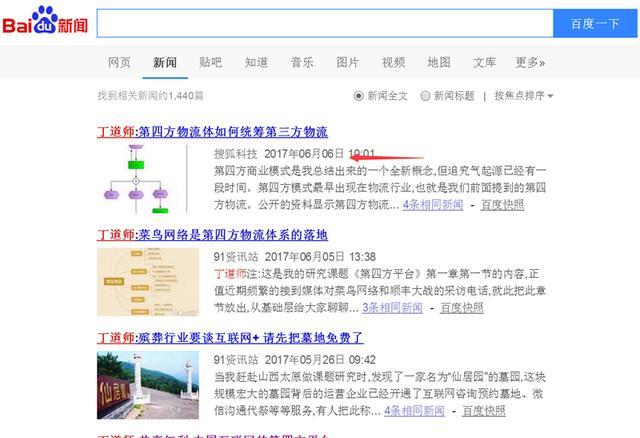Screen dimensions: 640x438
Task: Open the 贴吧 tab
Action: 211,62
